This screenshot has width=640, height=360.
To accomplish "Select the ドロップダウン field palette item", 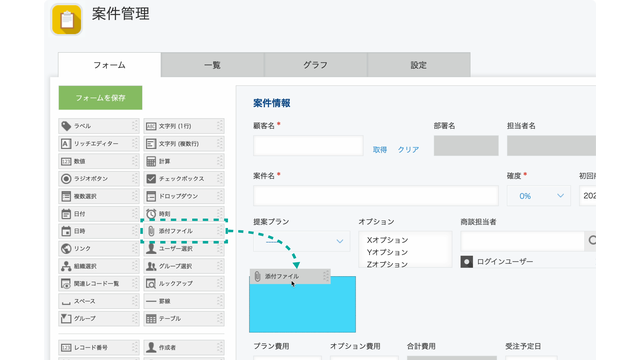I will click(184, 196).
